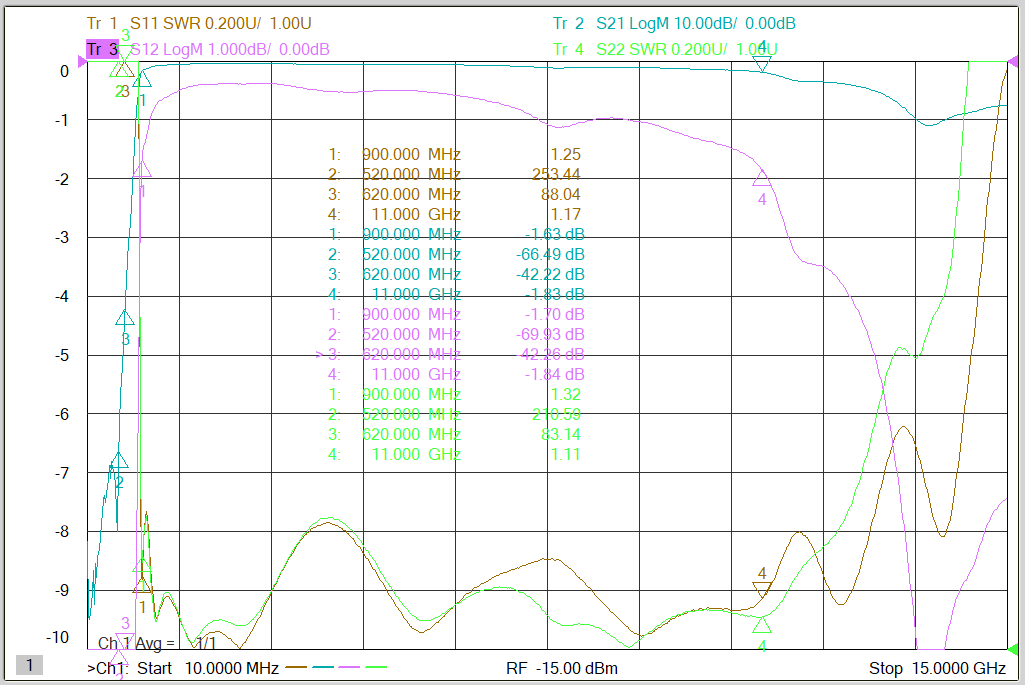The width and height of the screenshot is (1025, 685).
Task: Click the teal trace legend line in status bar
Action: [323, 667]
